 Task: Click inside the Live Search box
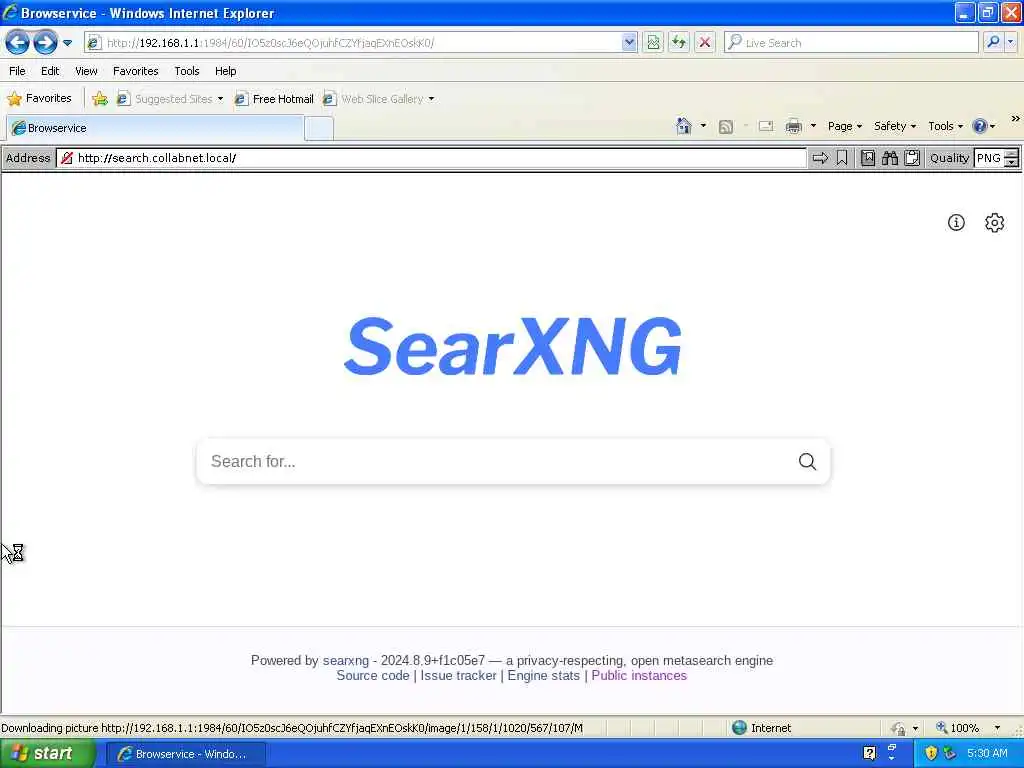[851, 43]
